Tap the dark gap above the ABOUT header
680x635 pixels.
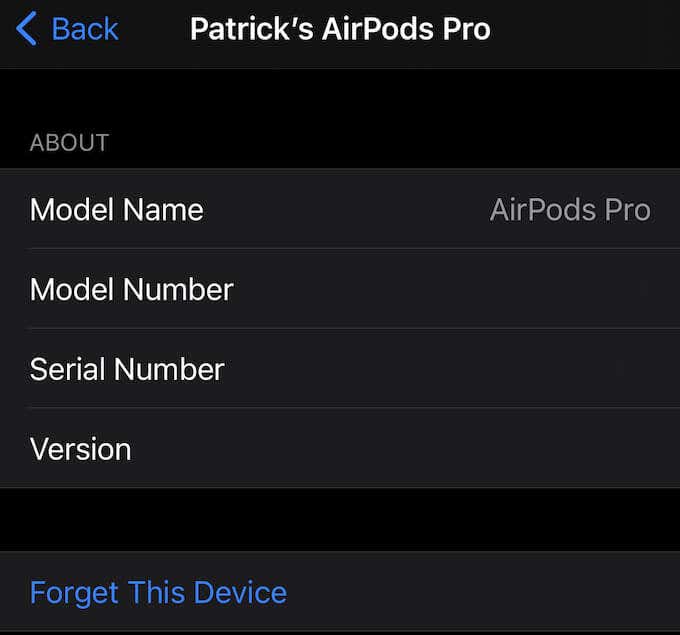point(340,95)
